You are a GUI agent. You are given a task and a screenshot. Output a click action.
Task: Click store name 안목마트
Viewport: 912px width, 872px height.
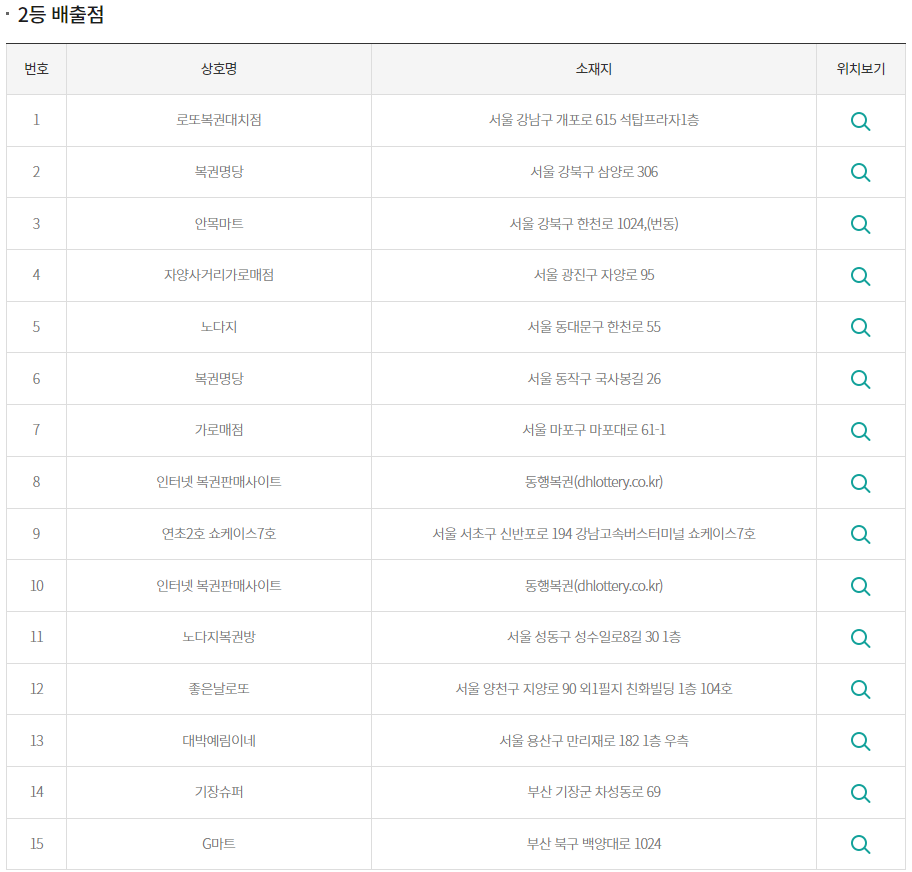pyautogui.click(x=219, y=223)
